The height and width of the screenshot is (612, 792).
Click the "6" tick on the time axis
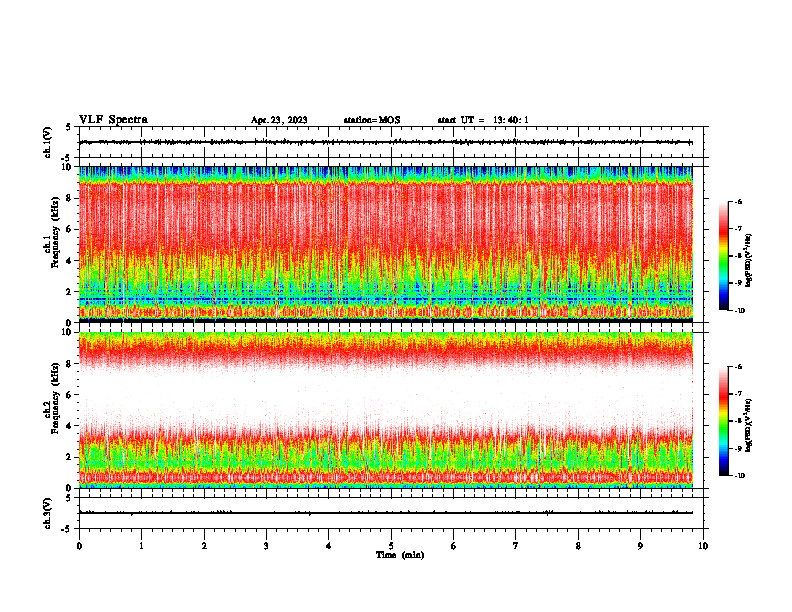(454, 546)
